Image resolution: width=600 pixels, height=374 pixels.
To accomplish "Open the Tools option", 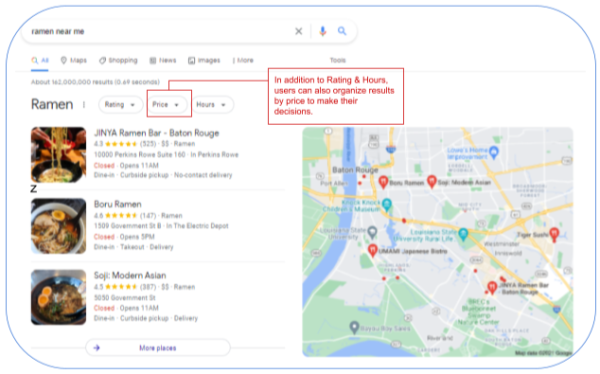I will [338, 60].
